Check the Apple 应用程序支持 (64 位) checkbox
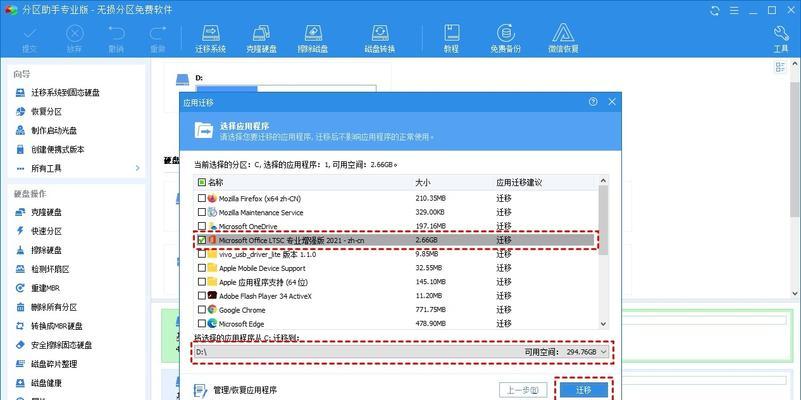 202,281
